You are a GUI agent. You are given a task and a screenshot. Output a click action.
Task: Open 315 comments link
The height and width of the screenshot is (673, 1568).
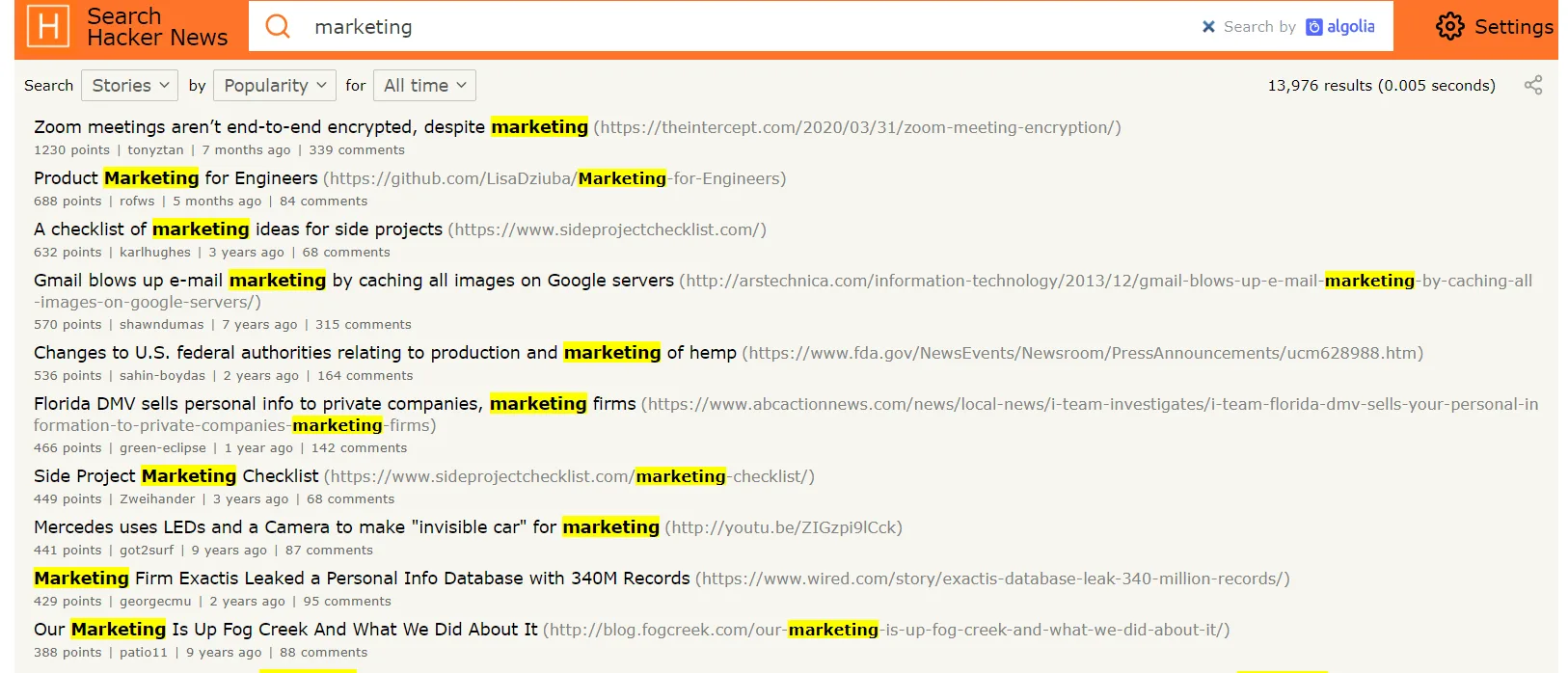click(x=364, y=325)
